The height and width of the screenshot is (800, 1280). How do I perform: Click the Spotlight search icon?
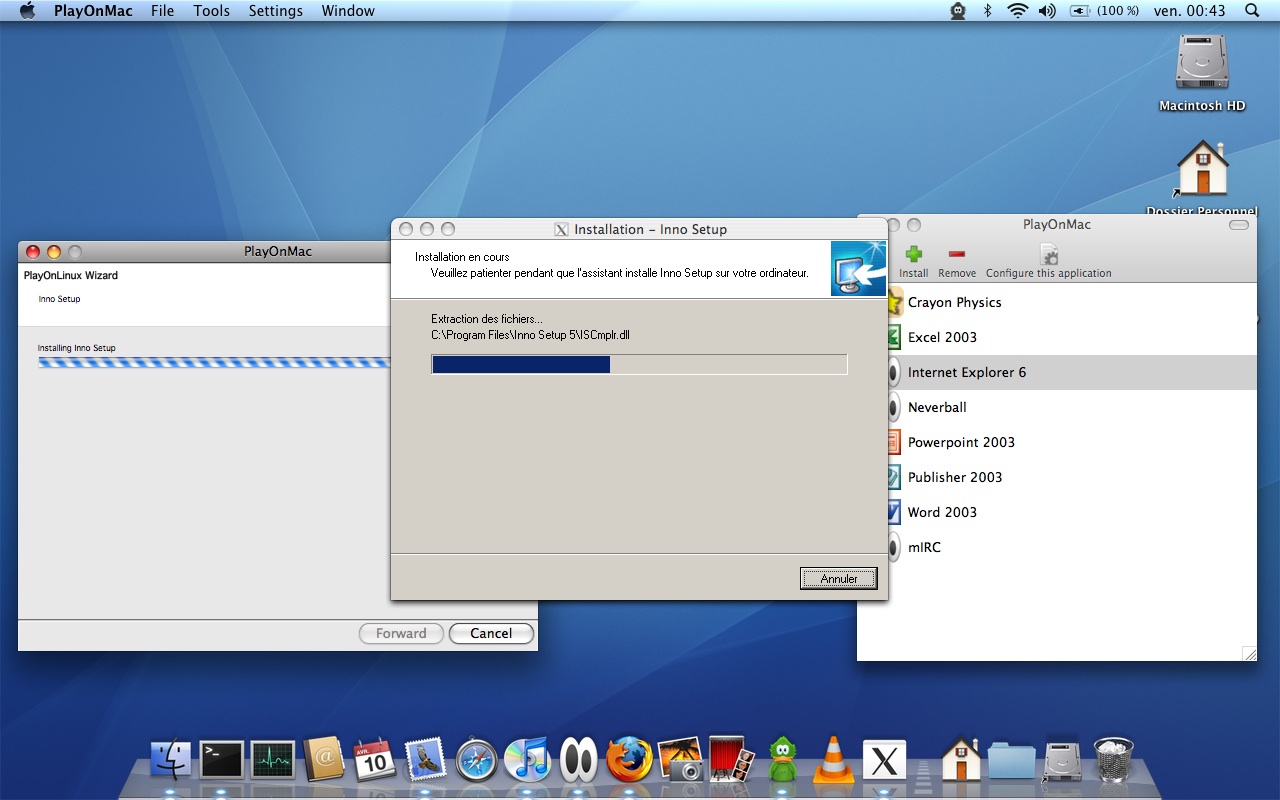[1252, 11]
